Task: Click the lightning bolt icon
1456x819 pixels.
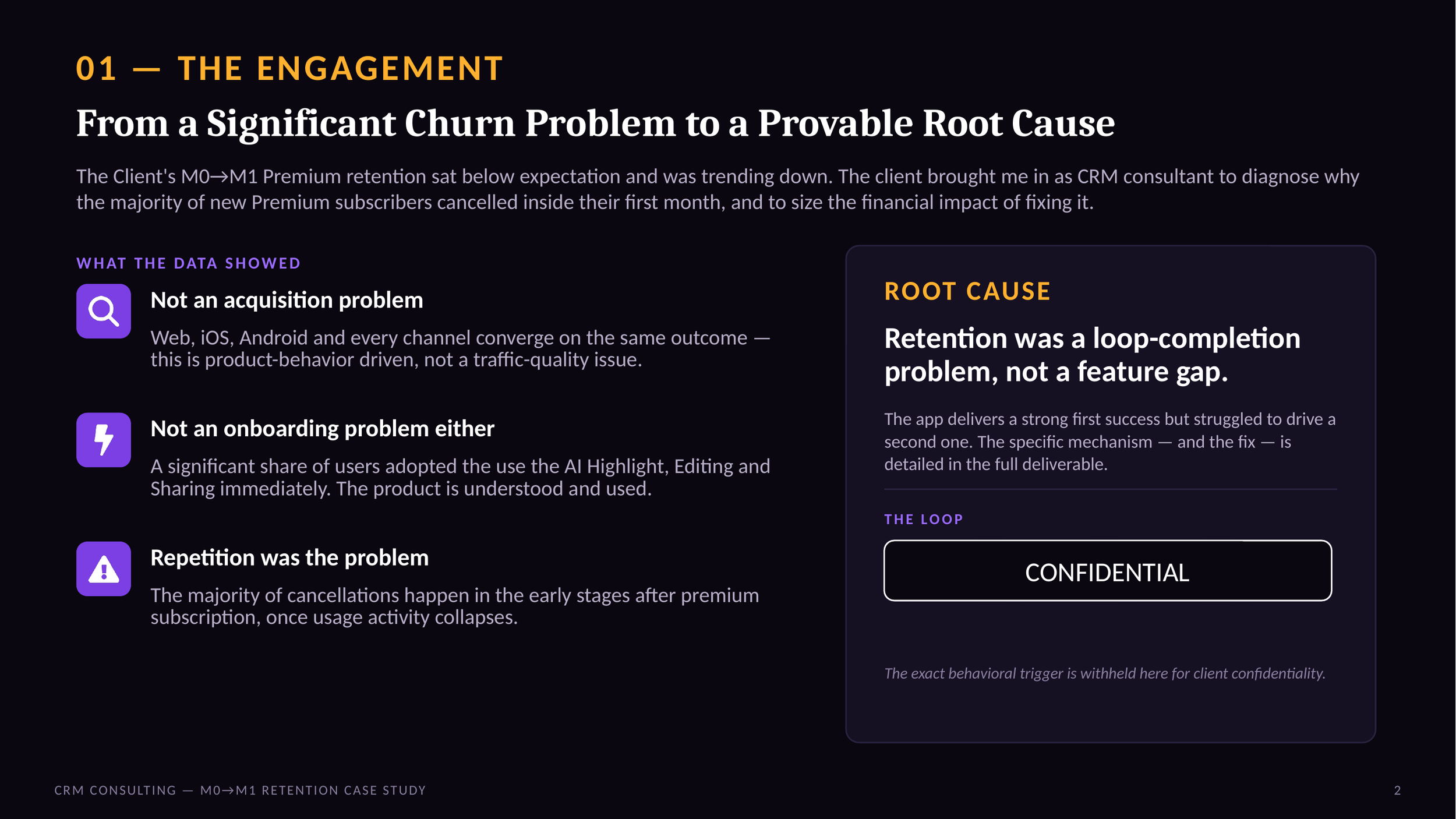Action: 104,440
